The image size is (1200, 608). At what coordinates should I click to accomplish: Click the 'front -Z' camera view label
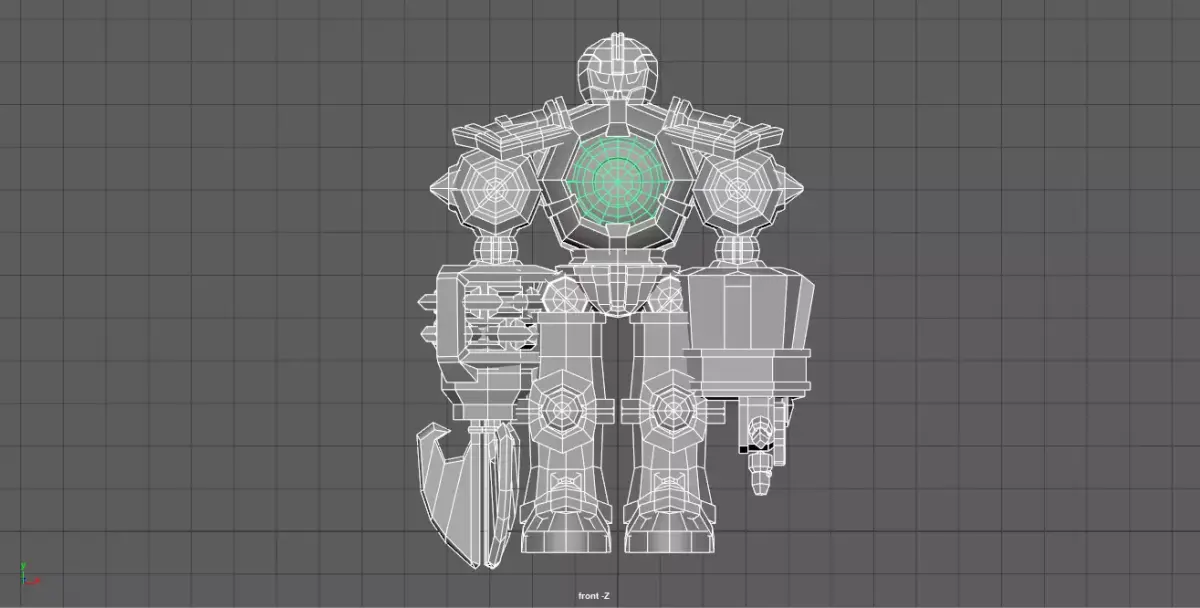(593, 597)
